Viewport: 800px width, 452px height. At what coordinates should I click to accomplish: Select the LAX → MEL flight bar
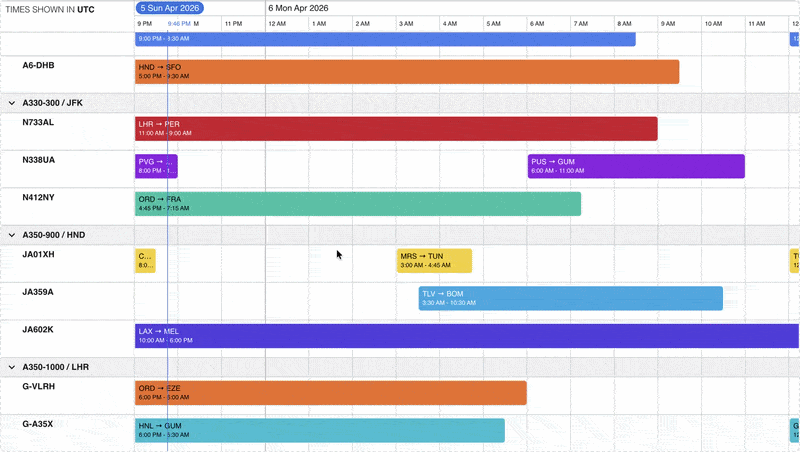coord(467,336)
